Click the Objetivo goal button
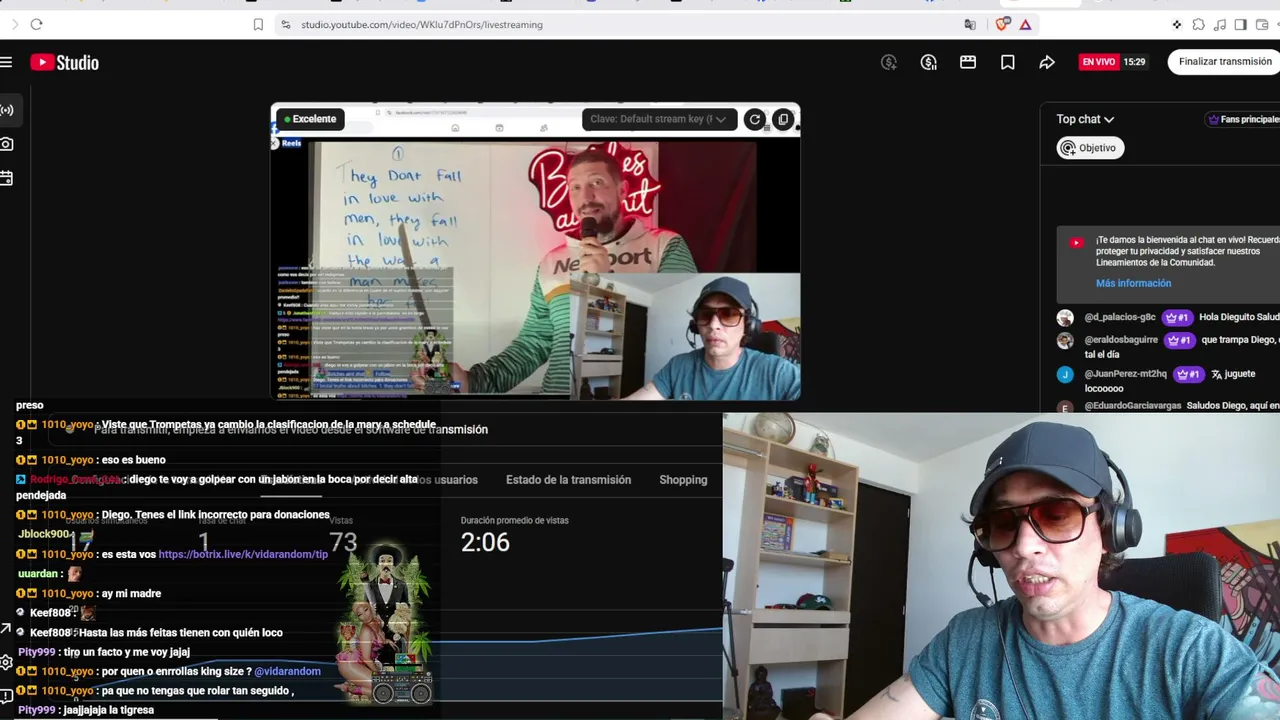The width and height of the screenshot is (1280, 720). [x=1090, y=148]
